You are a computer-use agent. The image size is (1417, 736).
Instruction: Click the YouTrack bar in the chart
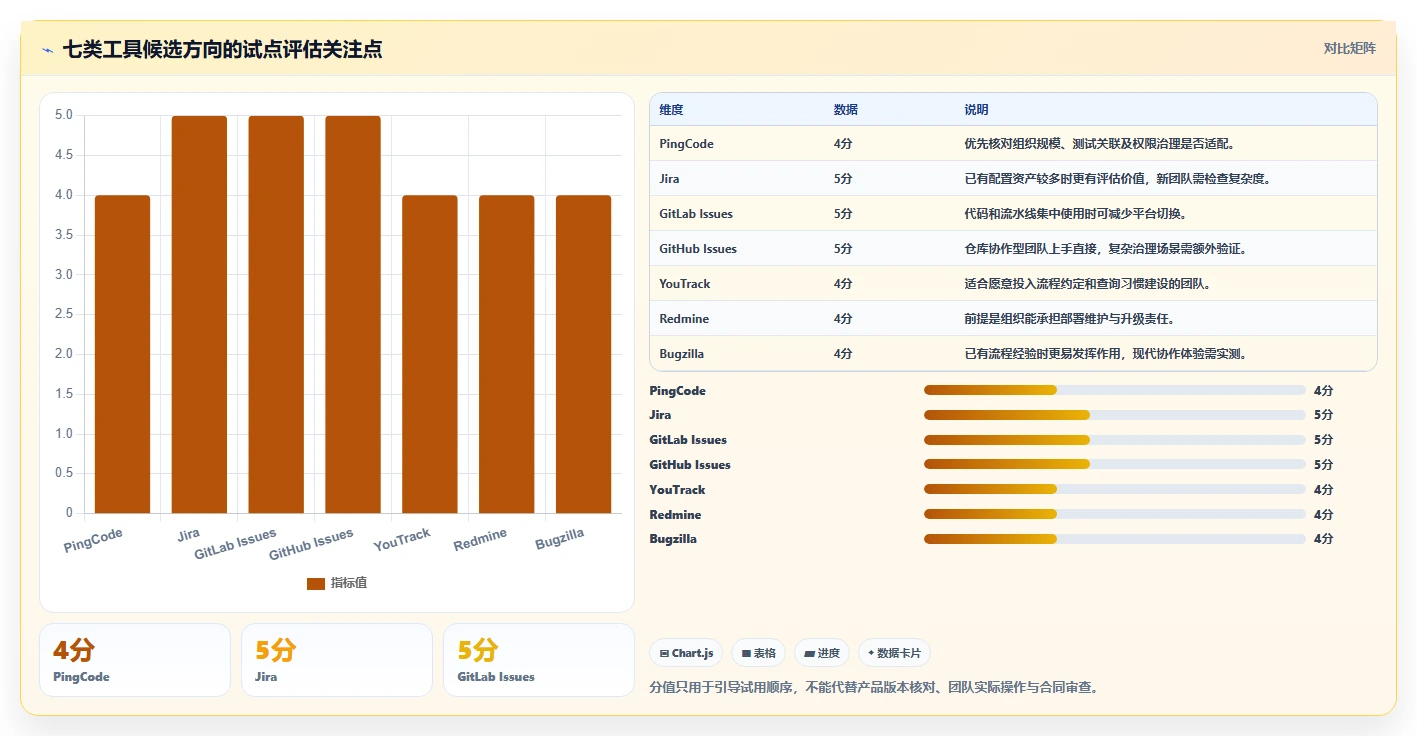point(430,354)
